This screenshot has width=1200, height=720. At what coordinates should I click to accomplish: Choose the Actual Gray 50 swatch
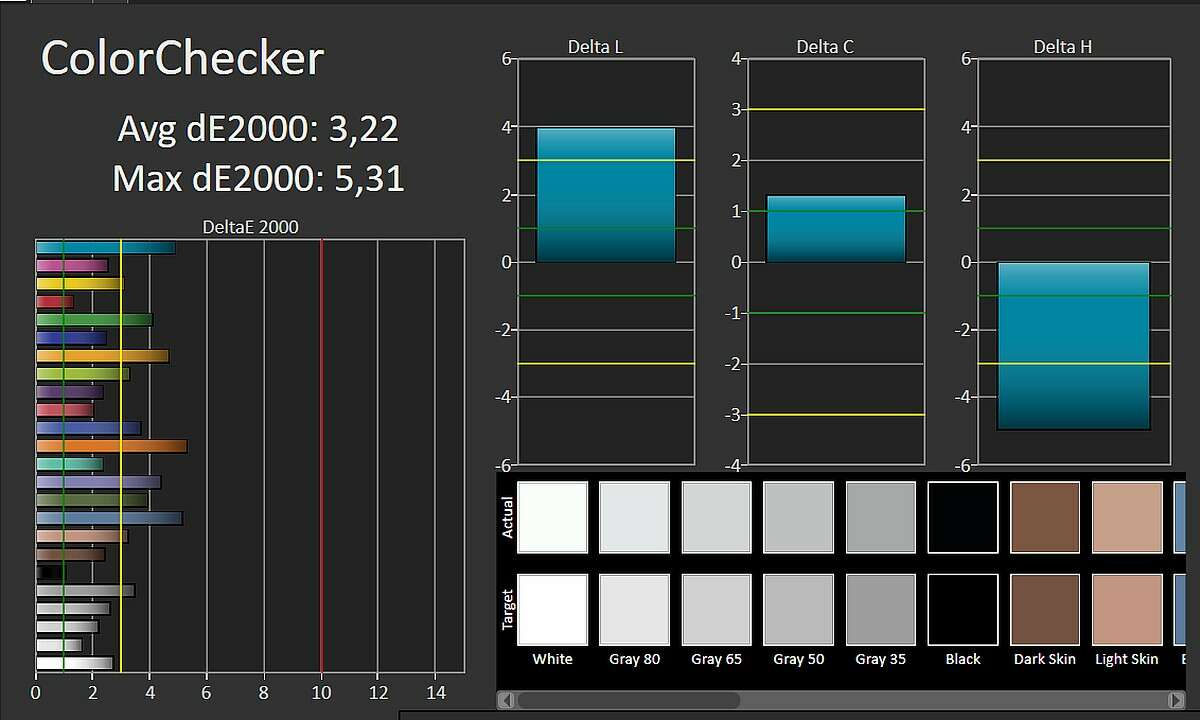(798, 517)
